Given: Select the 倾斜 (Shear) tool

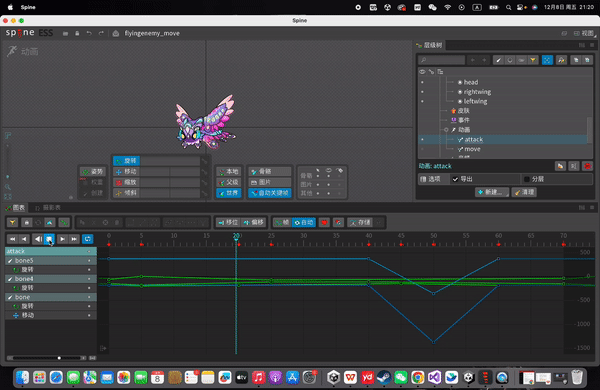Looking at the screenshot, I should [127, 193].
